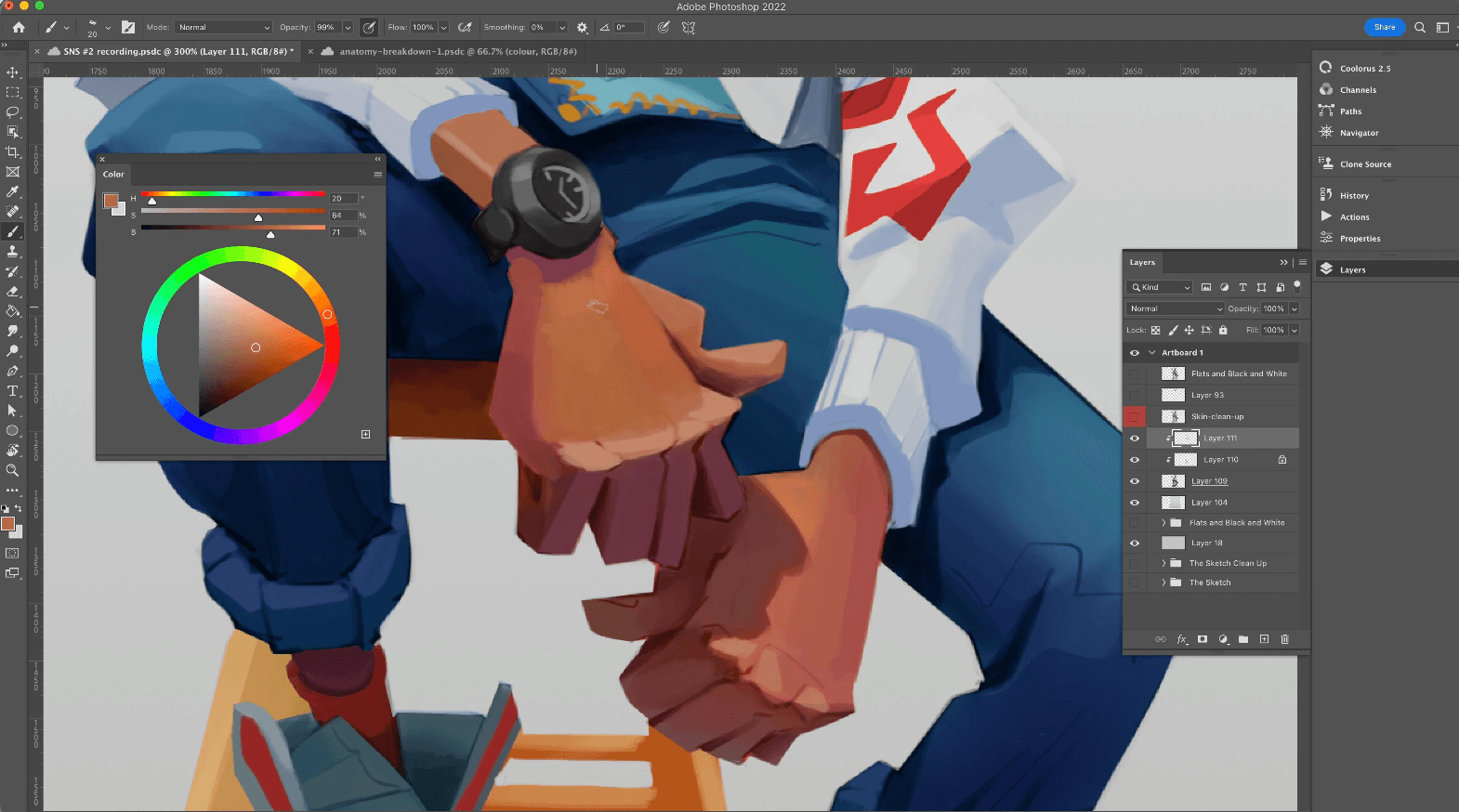The image size is (1459, 812).
Task: Lock transparent pixels
Action: [x=1156, y=330]
